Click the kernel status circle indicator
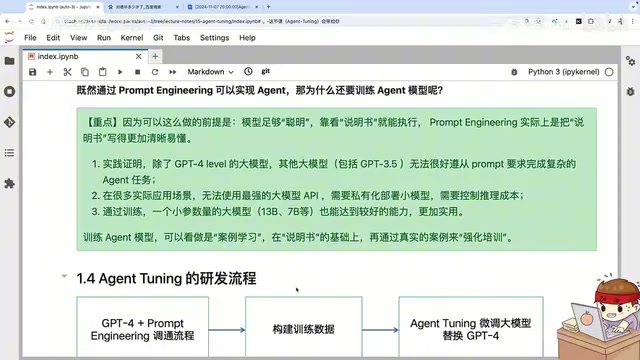 tap(609, 72)
